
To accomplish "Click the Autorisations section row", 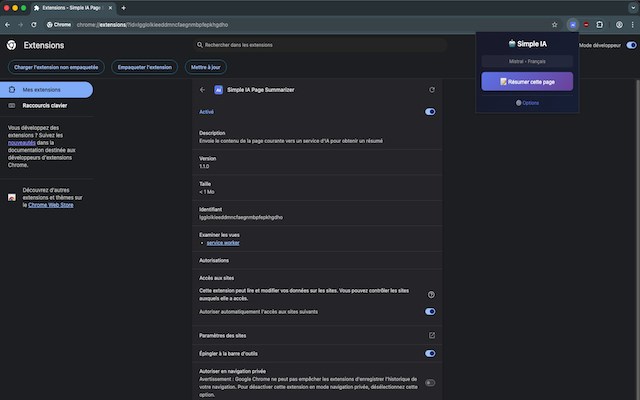I will point(317,260).
